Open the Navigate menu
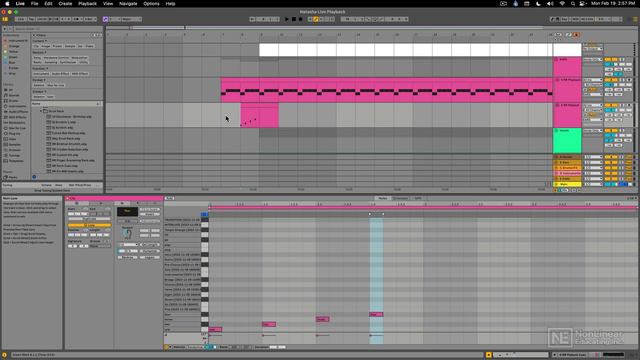This screenshot has height=360, width=640. (x=128, y=4)
